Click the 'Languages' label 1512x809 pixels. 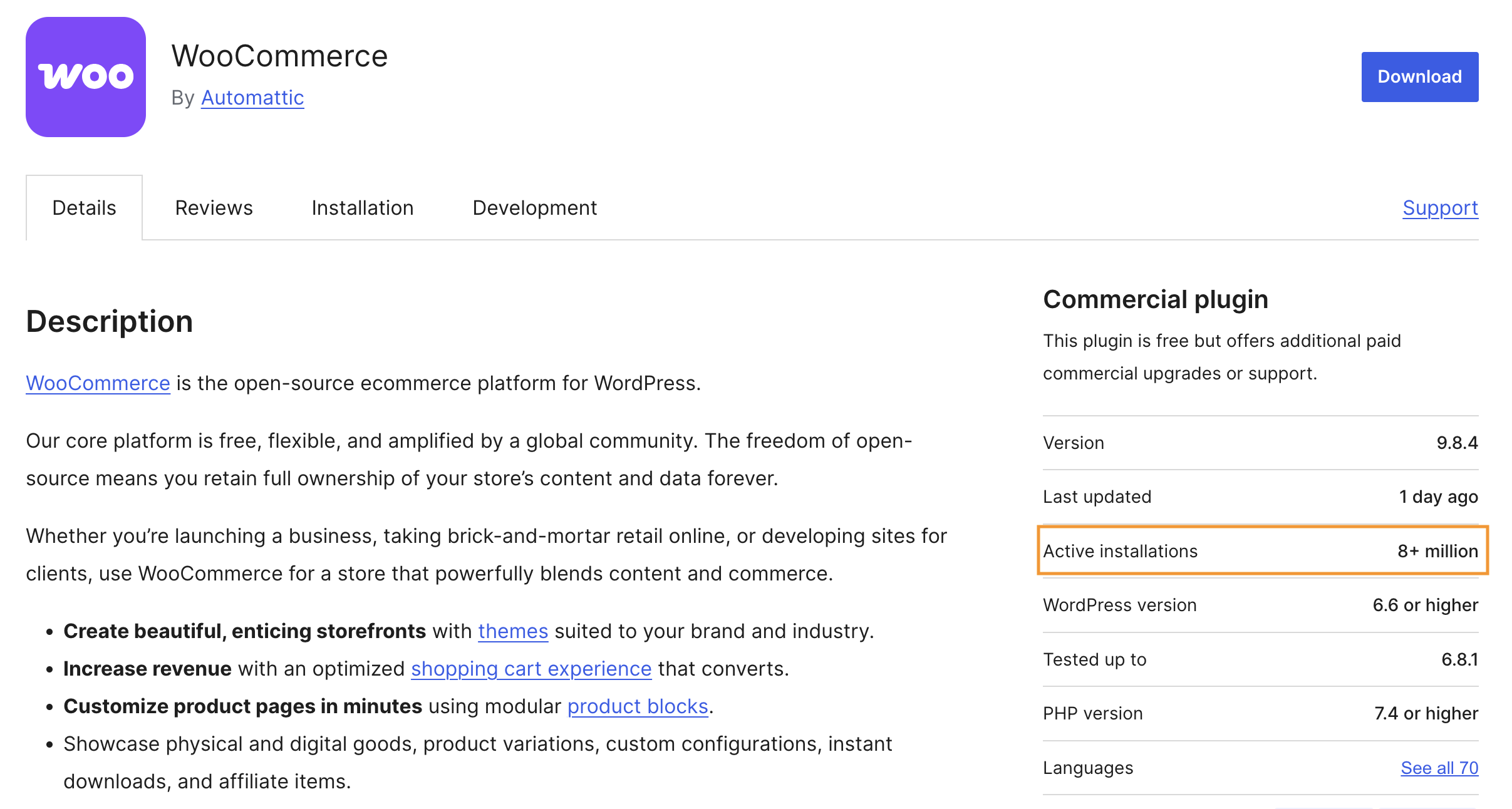[1088, 768]
